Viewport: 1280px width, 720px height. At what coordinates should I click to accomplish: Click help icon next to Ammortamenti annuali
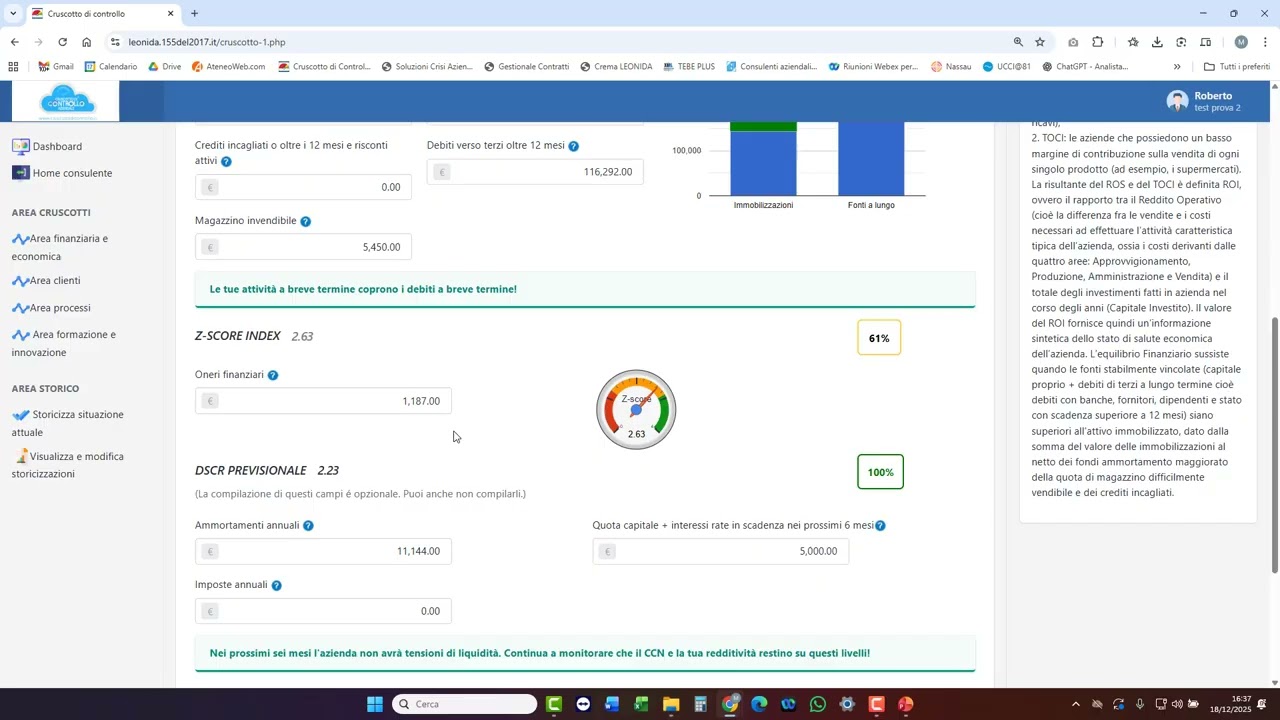click(x=308, y=526)
